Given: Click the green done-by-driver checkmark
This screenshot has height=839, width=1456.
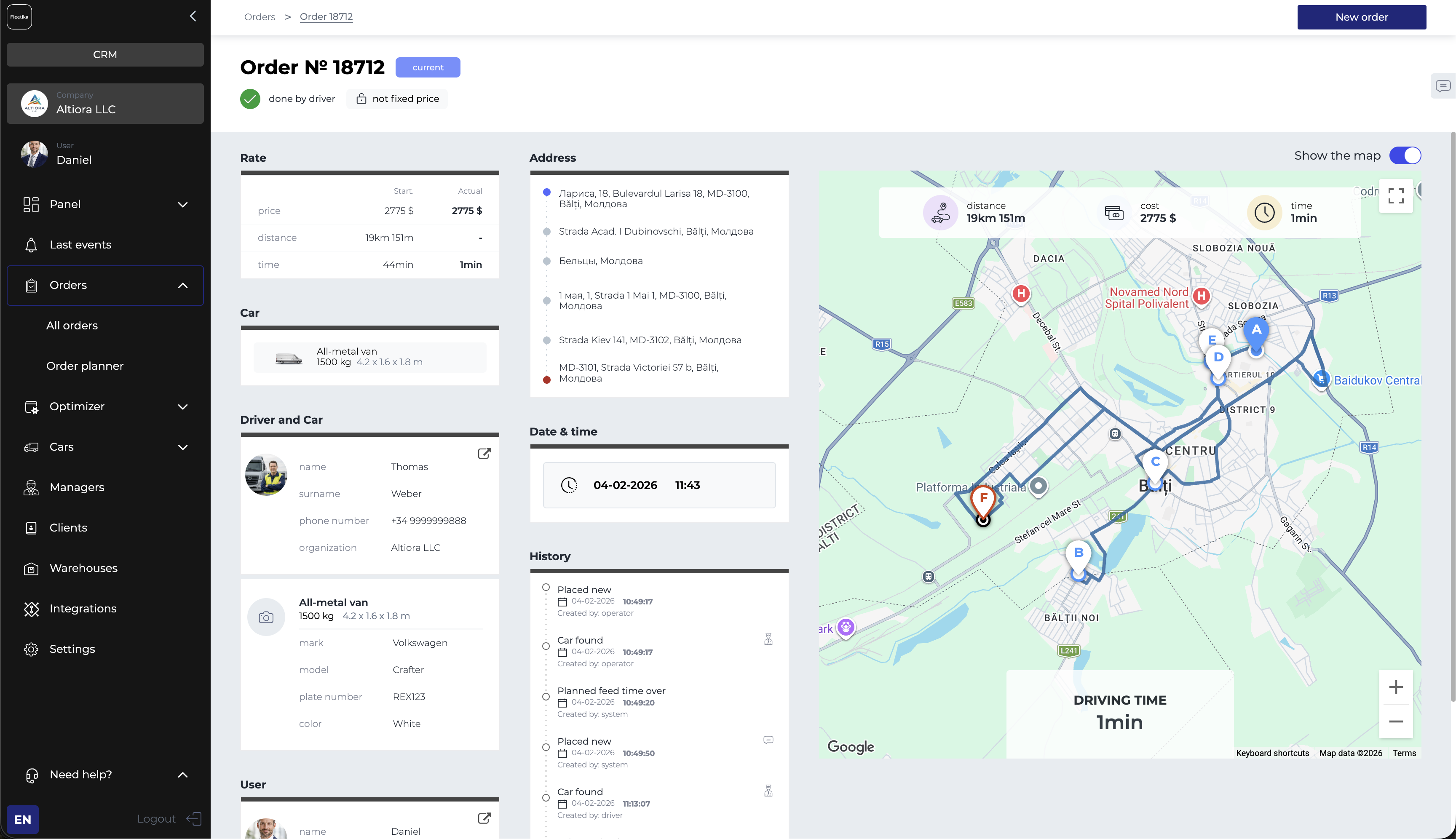Looking at the screenshot, I should tap(250, 99).
